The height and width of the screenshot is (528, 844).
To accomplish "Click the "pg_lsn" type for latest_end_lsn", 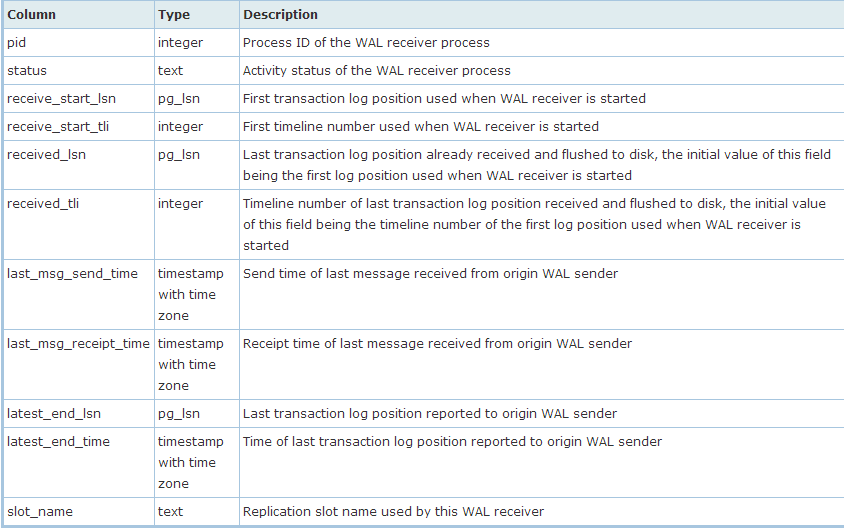I will click(178, 414).
